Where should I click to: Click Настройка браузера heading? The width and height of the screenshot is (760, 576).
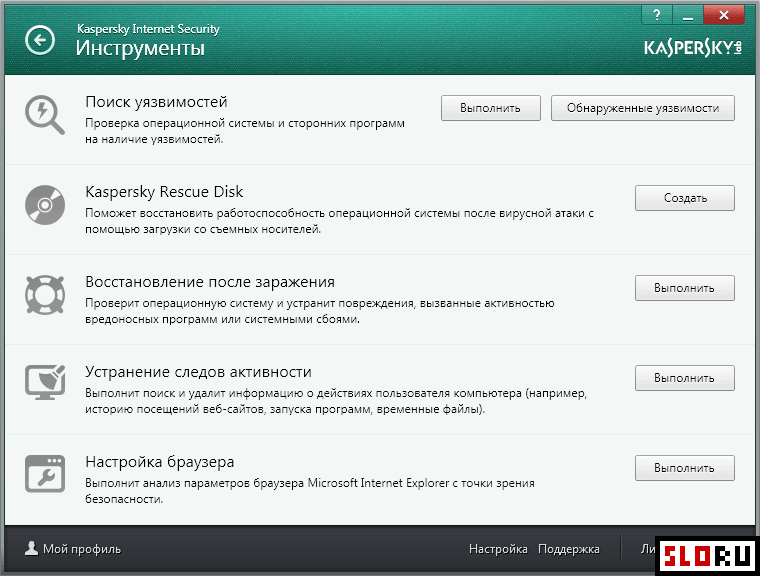159,462
